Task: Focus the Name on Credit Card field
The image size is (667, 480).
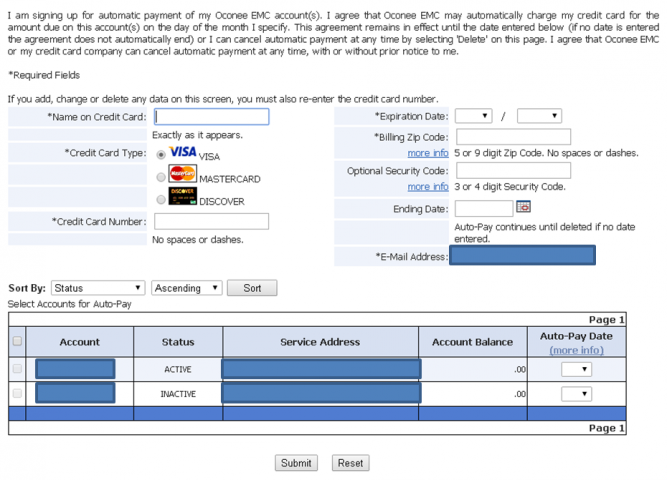Action: click(x=211, y=117)
